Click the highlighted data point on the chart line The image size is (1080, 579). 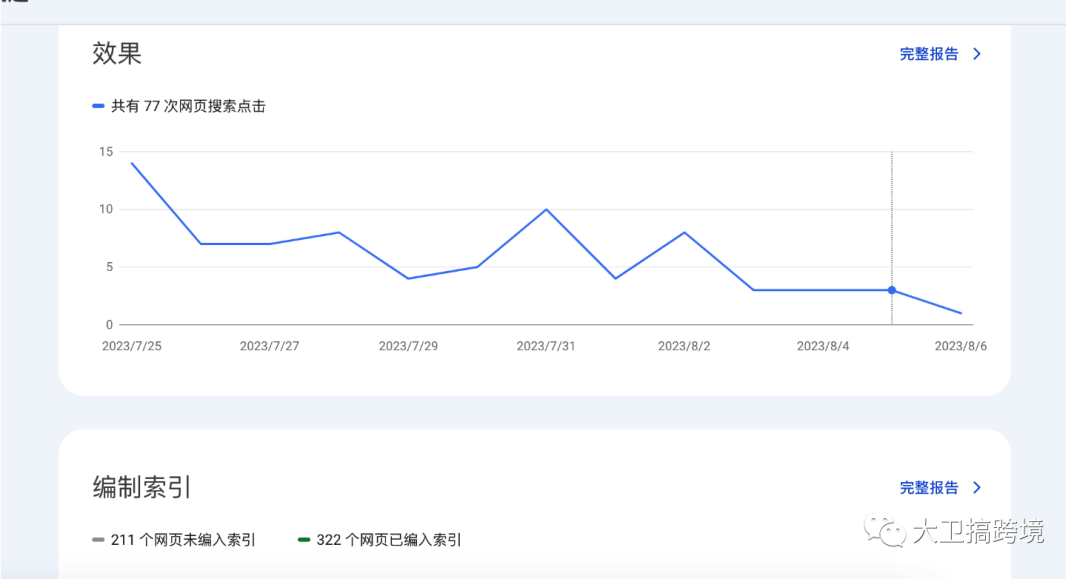[893, 289]
